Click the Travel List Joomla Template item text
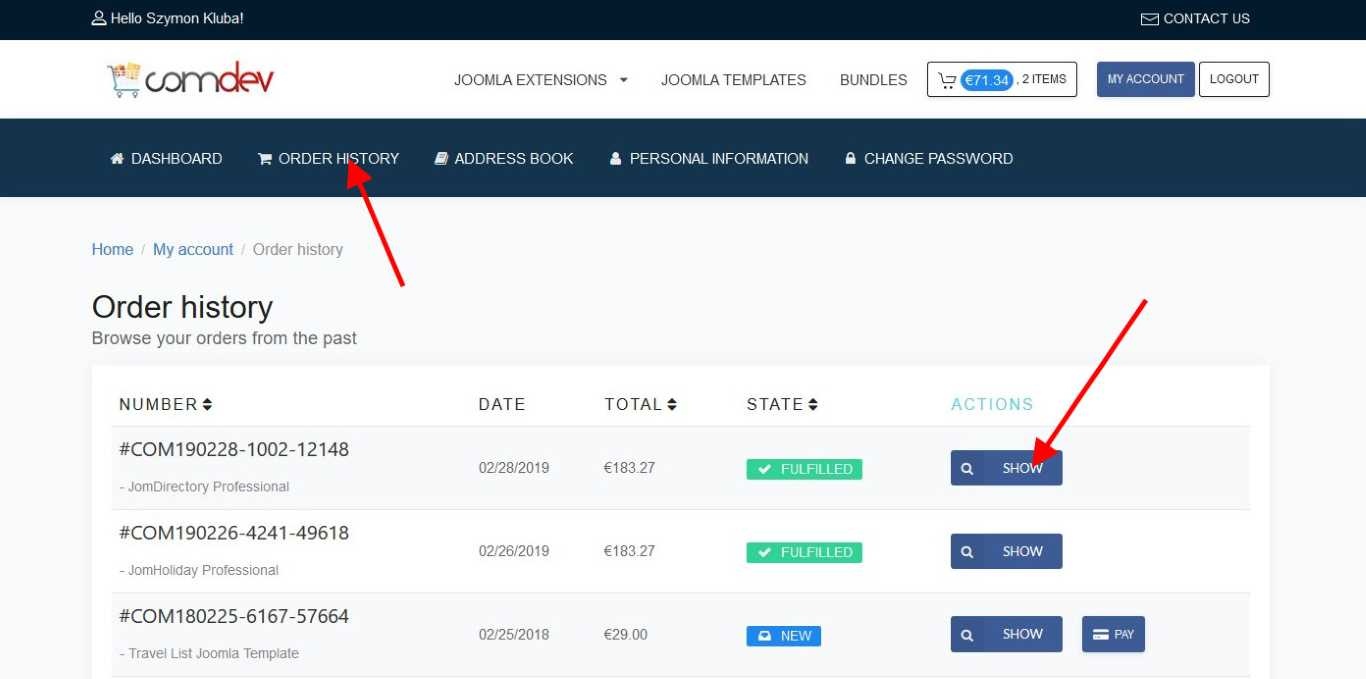 210,653
